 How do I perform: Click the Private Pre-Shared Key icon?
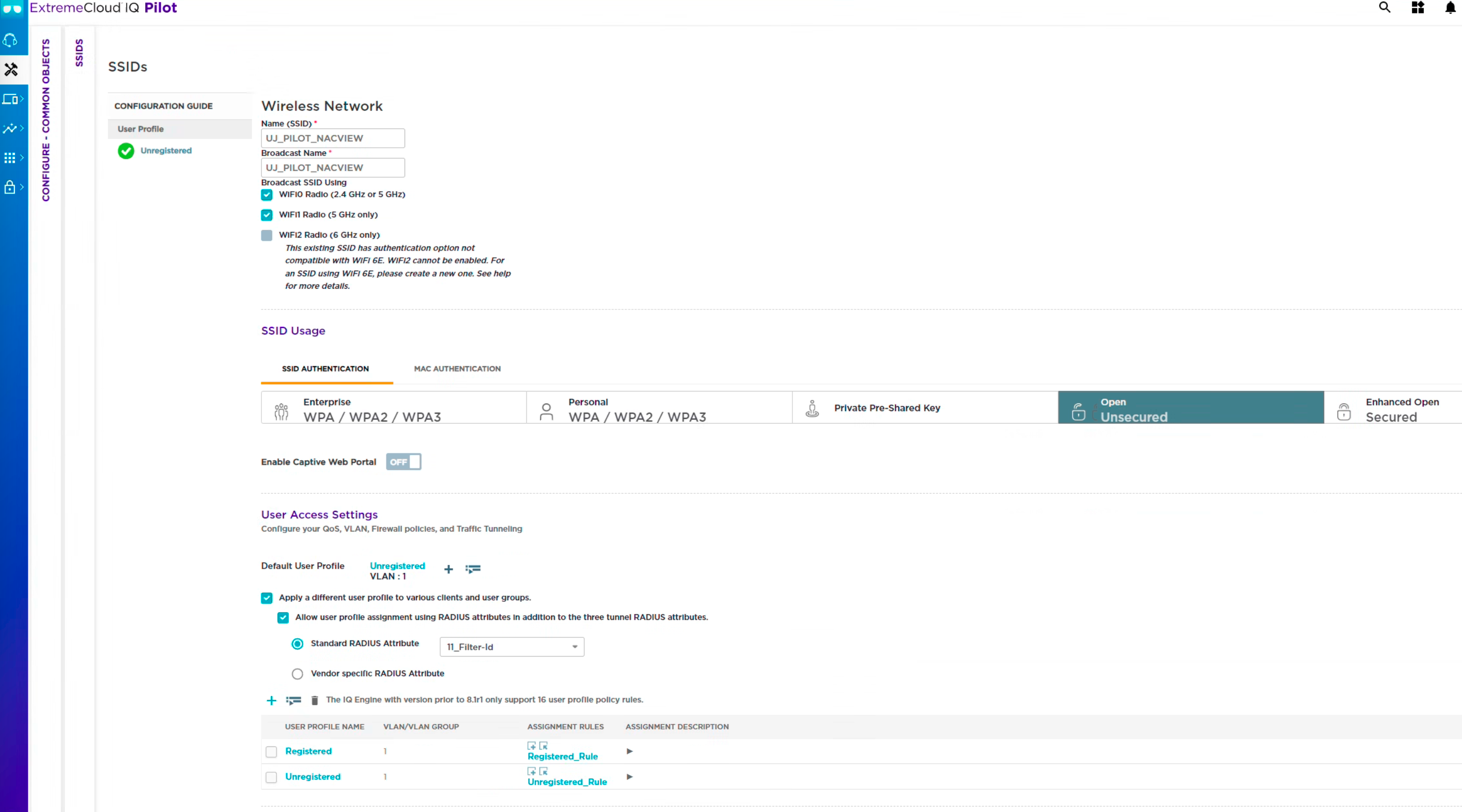coord(812,409)
